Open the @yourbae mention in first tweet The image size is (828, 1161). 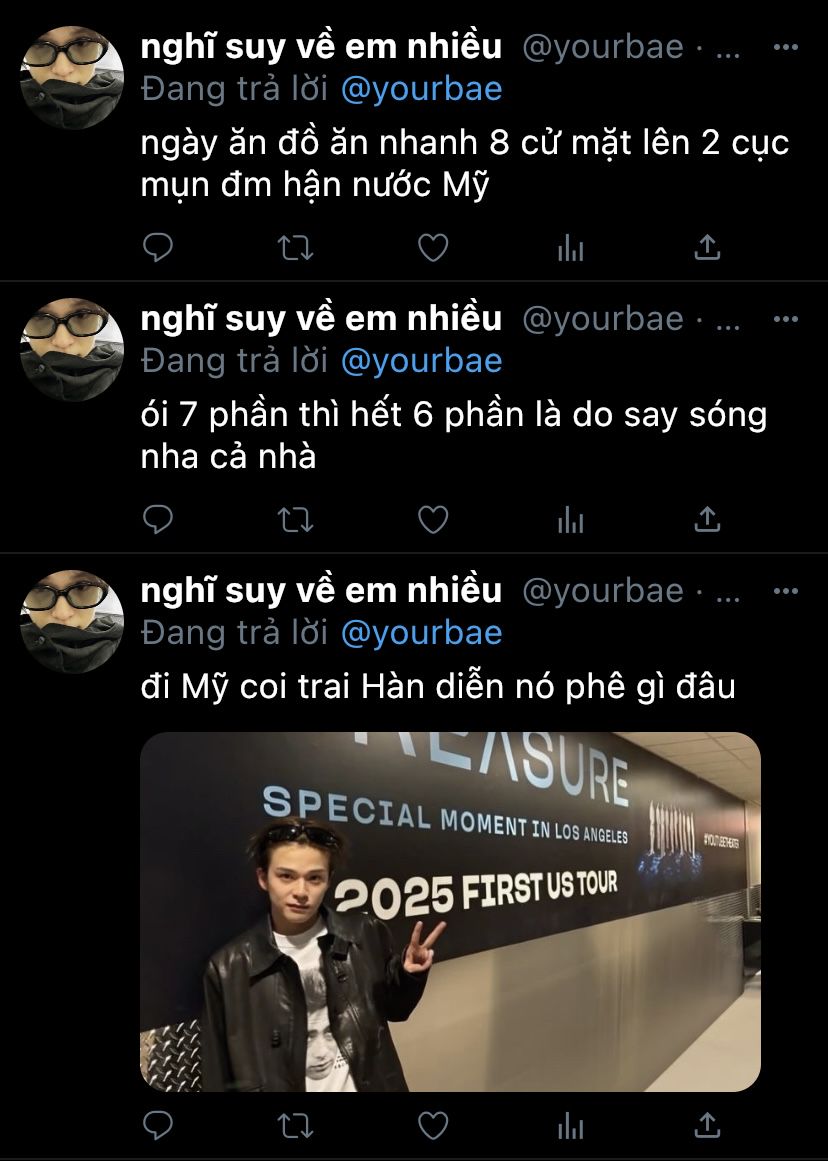pyautogui.click(x=421, y=90)
